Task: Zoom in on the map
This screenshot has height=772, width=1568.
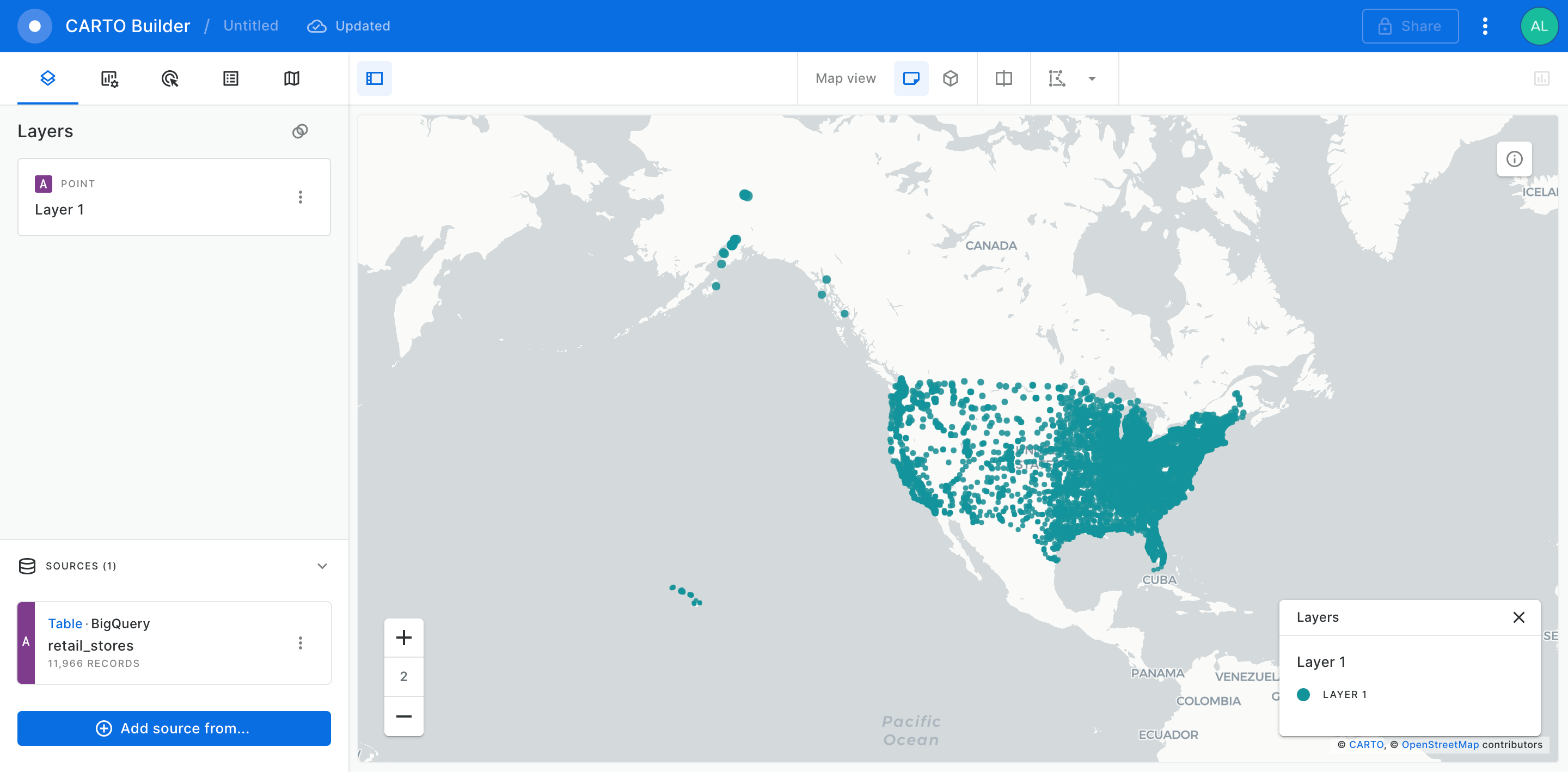Action: (x=403, y=638)
